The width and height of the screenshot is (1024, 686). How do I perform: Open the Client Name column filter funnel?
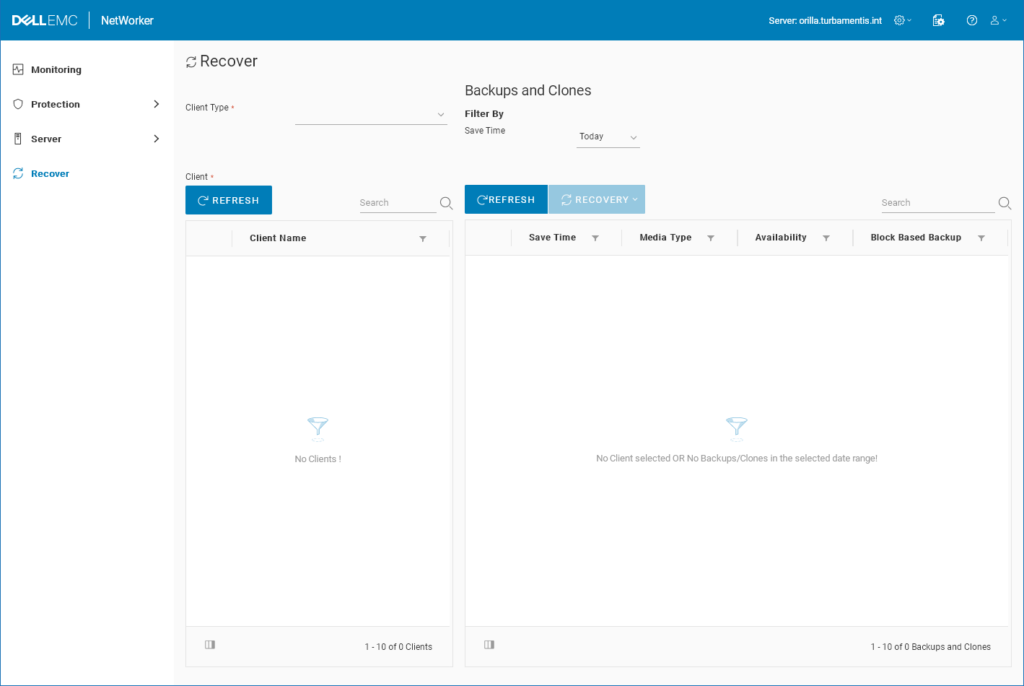click(x=421, y=237)
